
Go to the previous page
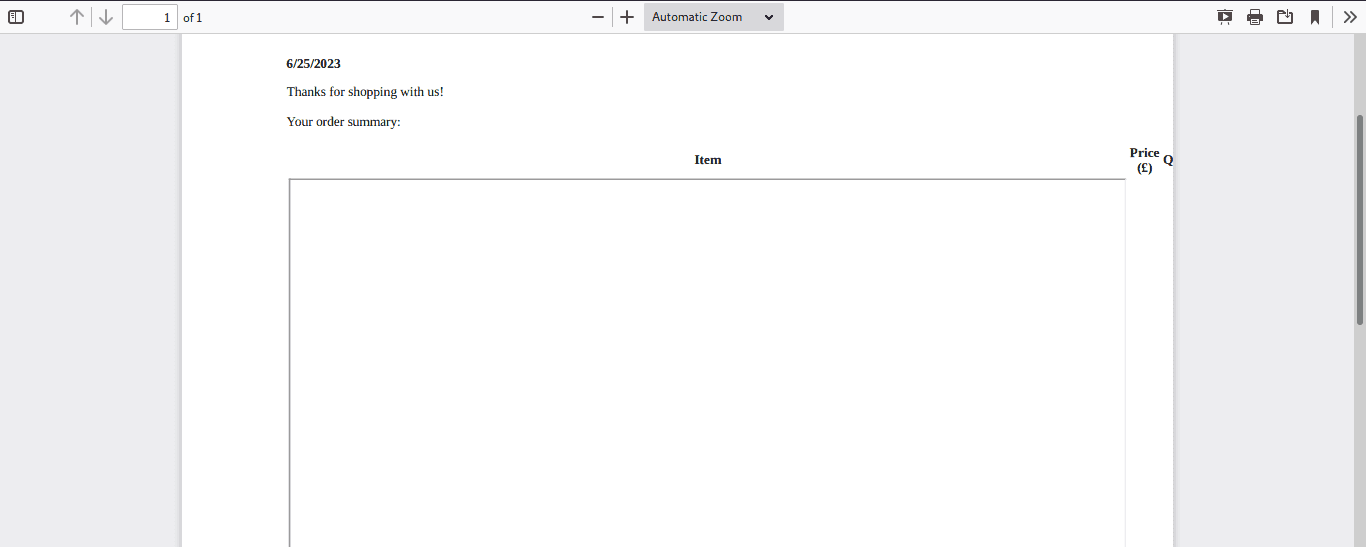click(x=77, y=17)
